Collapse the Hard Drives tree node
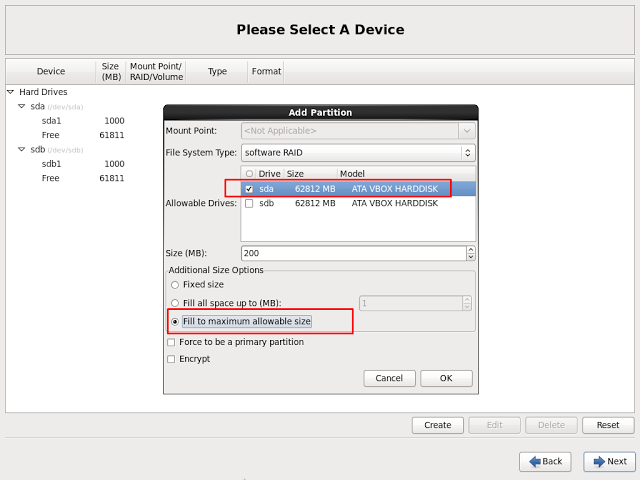The width and height of the screenshot is (640, 480). (x=12, y=92)
